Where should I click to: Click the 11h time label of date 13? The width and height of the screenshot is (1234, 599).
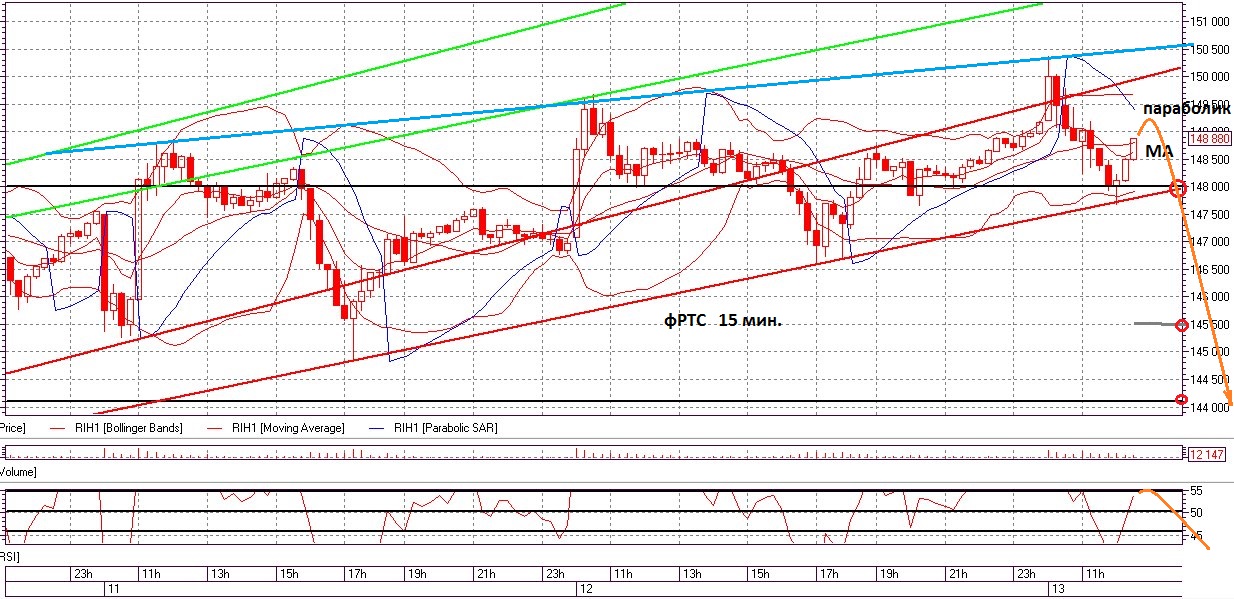(x=1095, y=574)
